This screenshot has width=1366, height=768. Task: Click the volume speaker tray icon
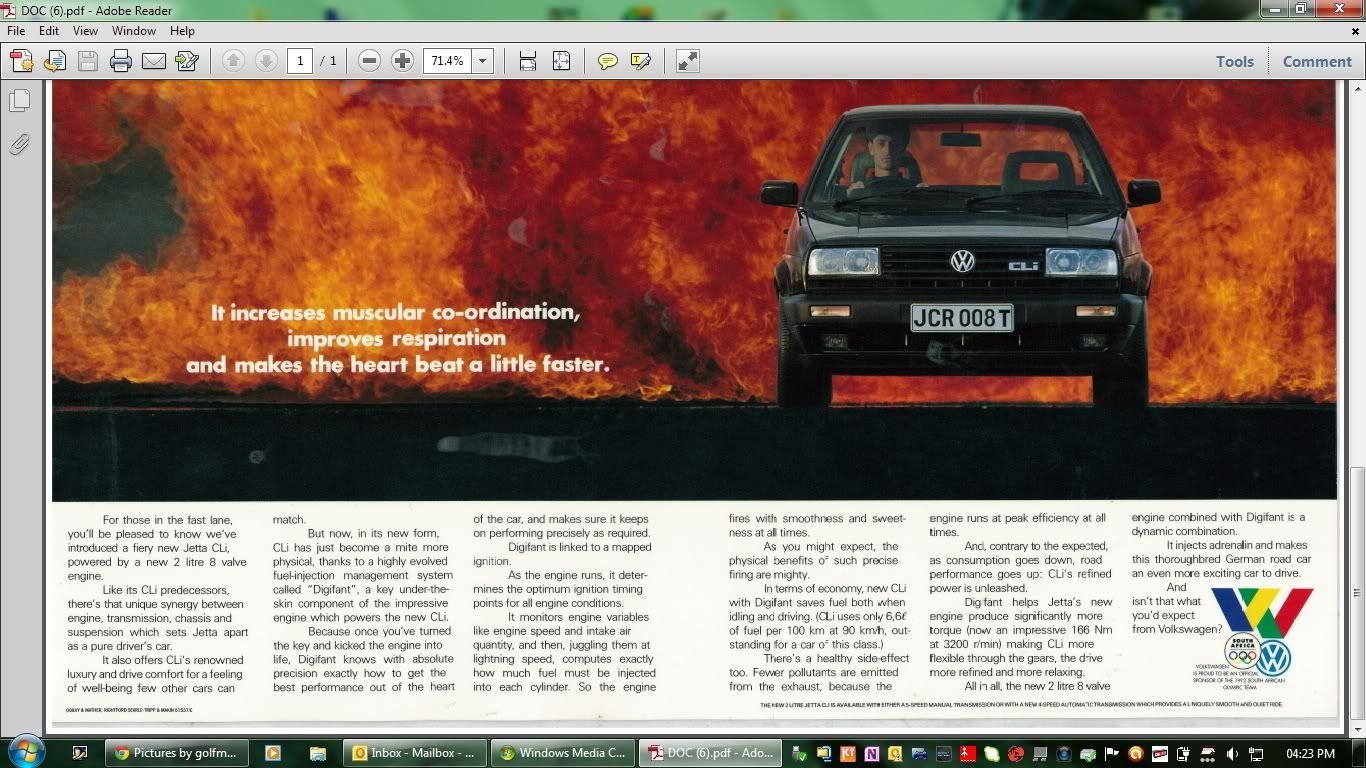1231,753
